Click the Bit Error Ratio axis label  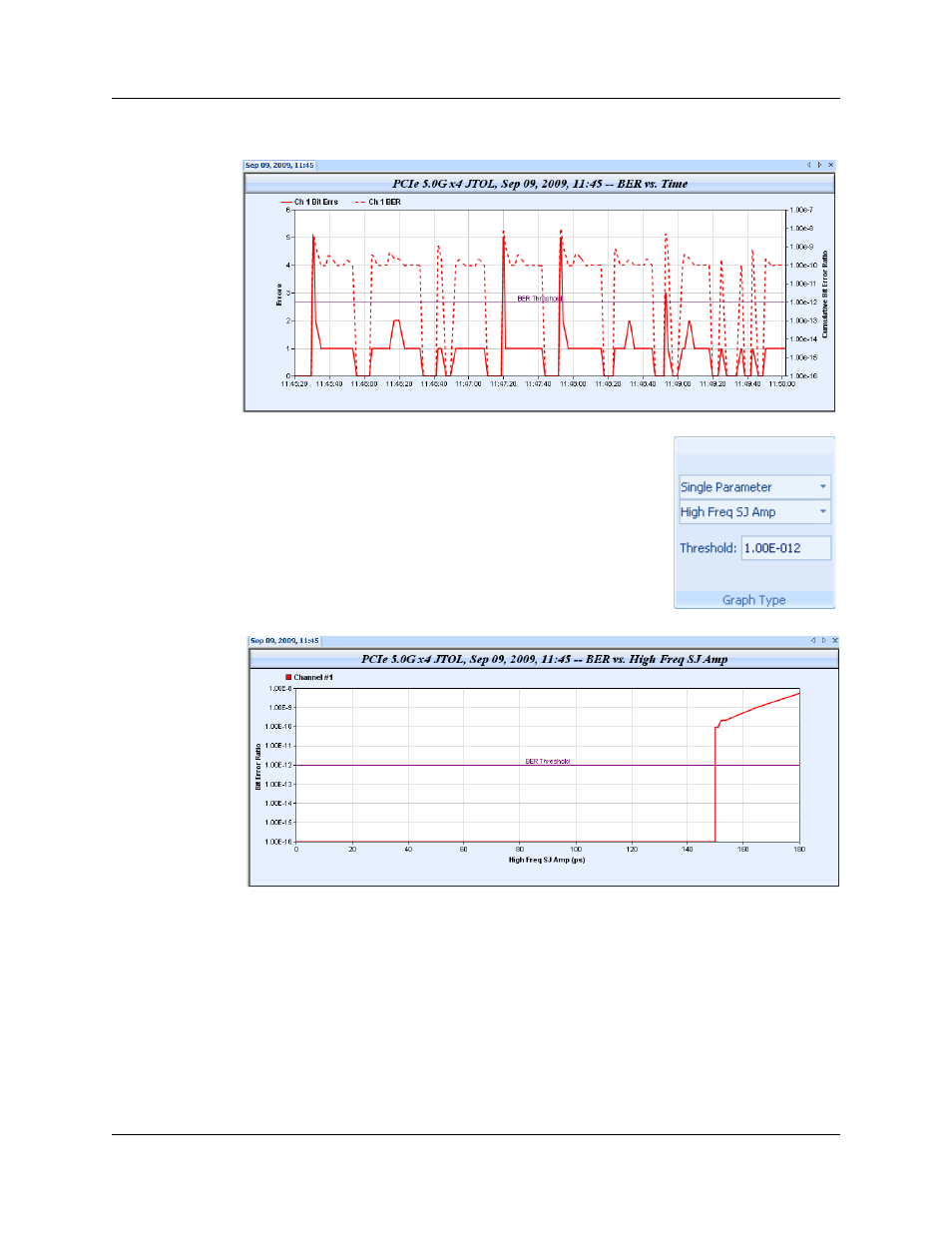point(258,767)
